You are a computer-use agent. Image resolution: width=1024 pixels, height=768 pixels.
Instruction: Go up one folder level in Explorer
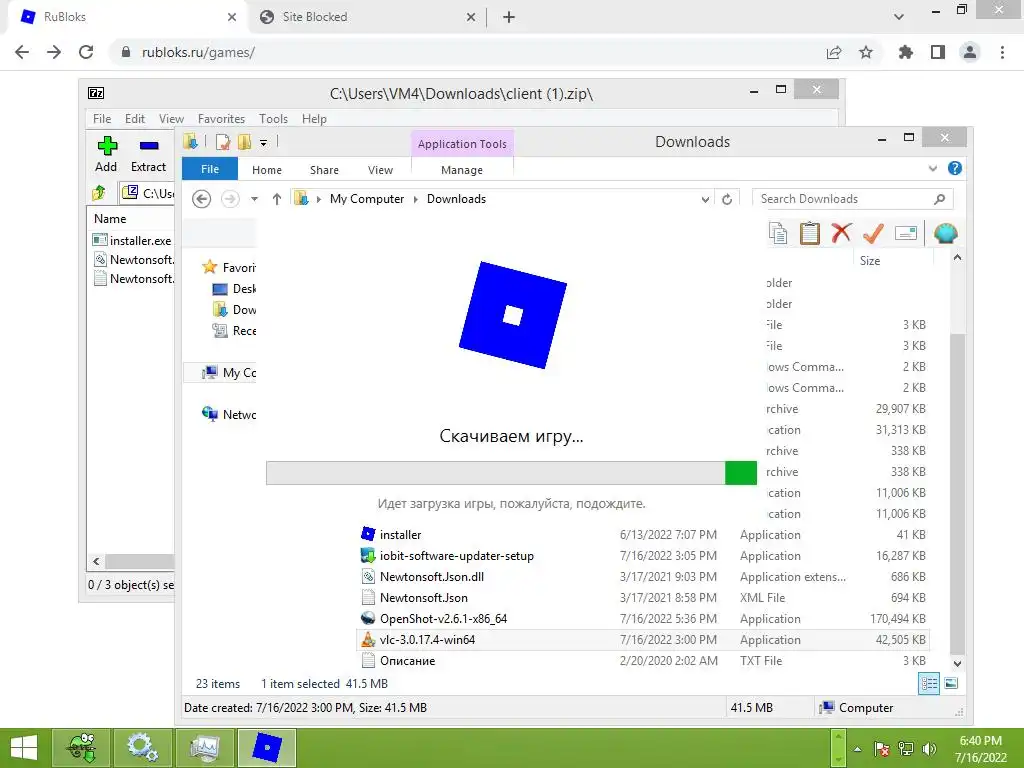(x=277, y=199)
